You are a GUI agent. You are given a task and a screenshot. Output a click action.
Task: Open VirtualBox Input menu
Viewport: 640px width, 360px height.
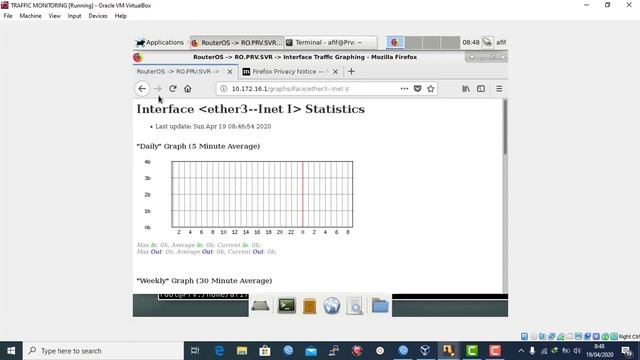click(74, 16)
